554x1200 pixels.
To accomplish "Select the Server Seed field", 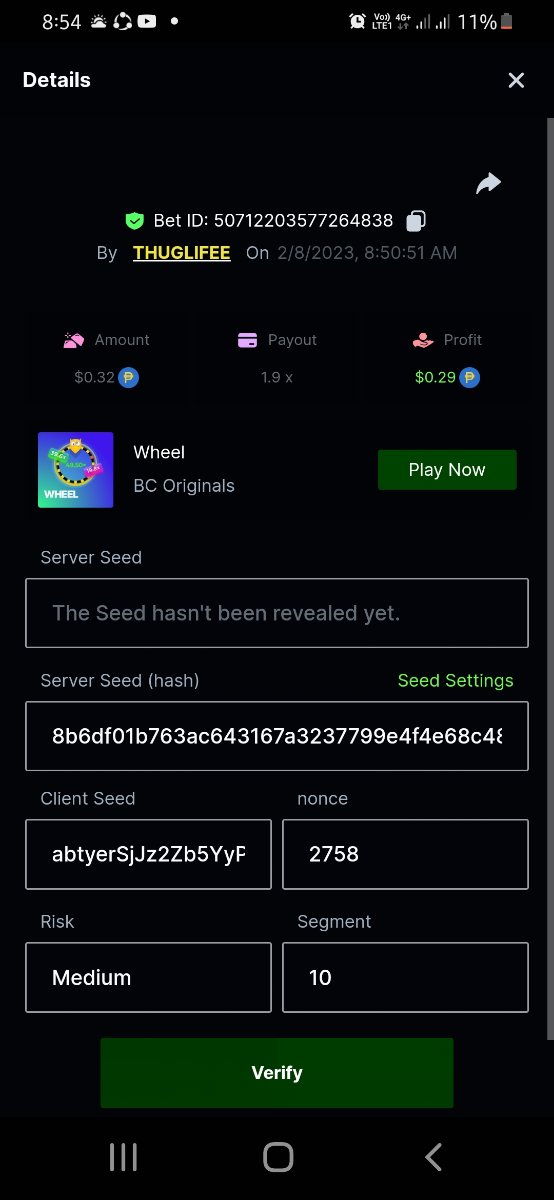I will click(277, 613).
